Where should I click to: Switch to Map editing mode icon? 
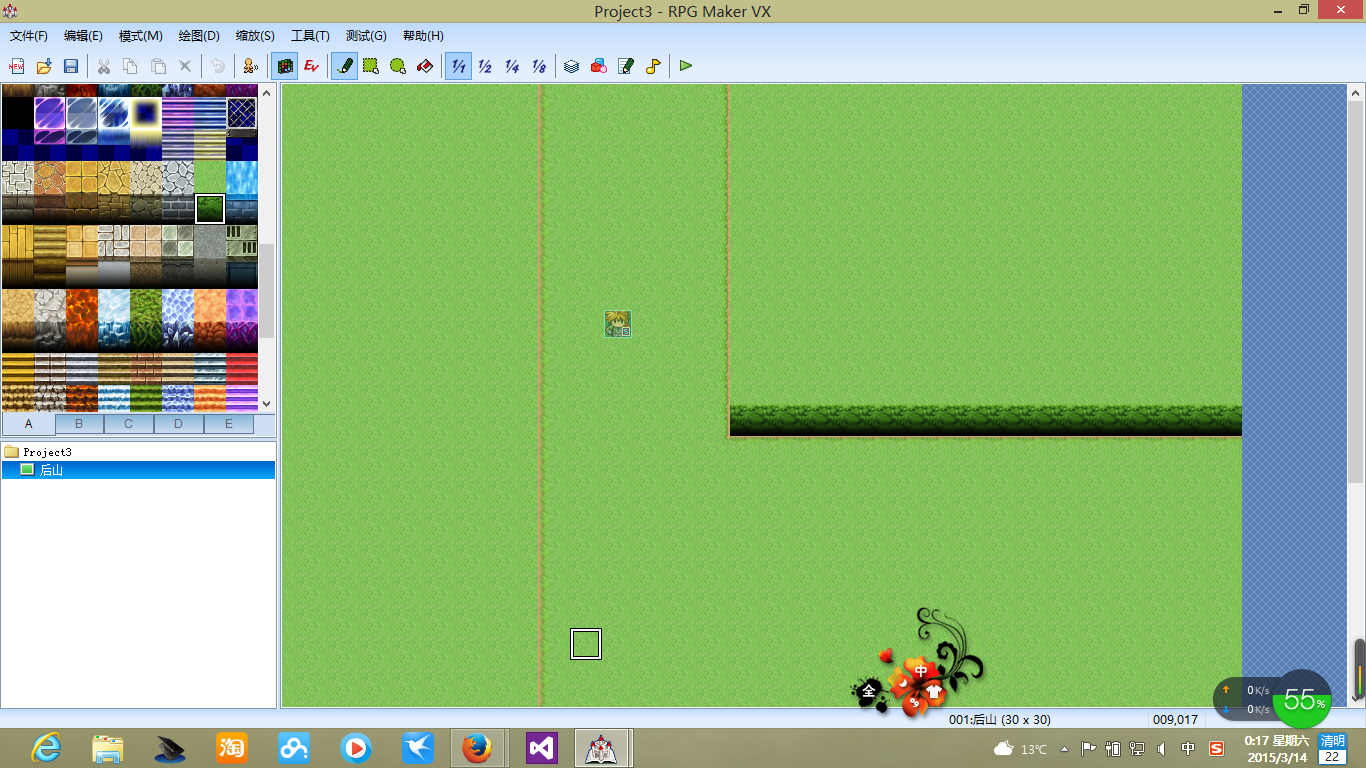(285, 66)
